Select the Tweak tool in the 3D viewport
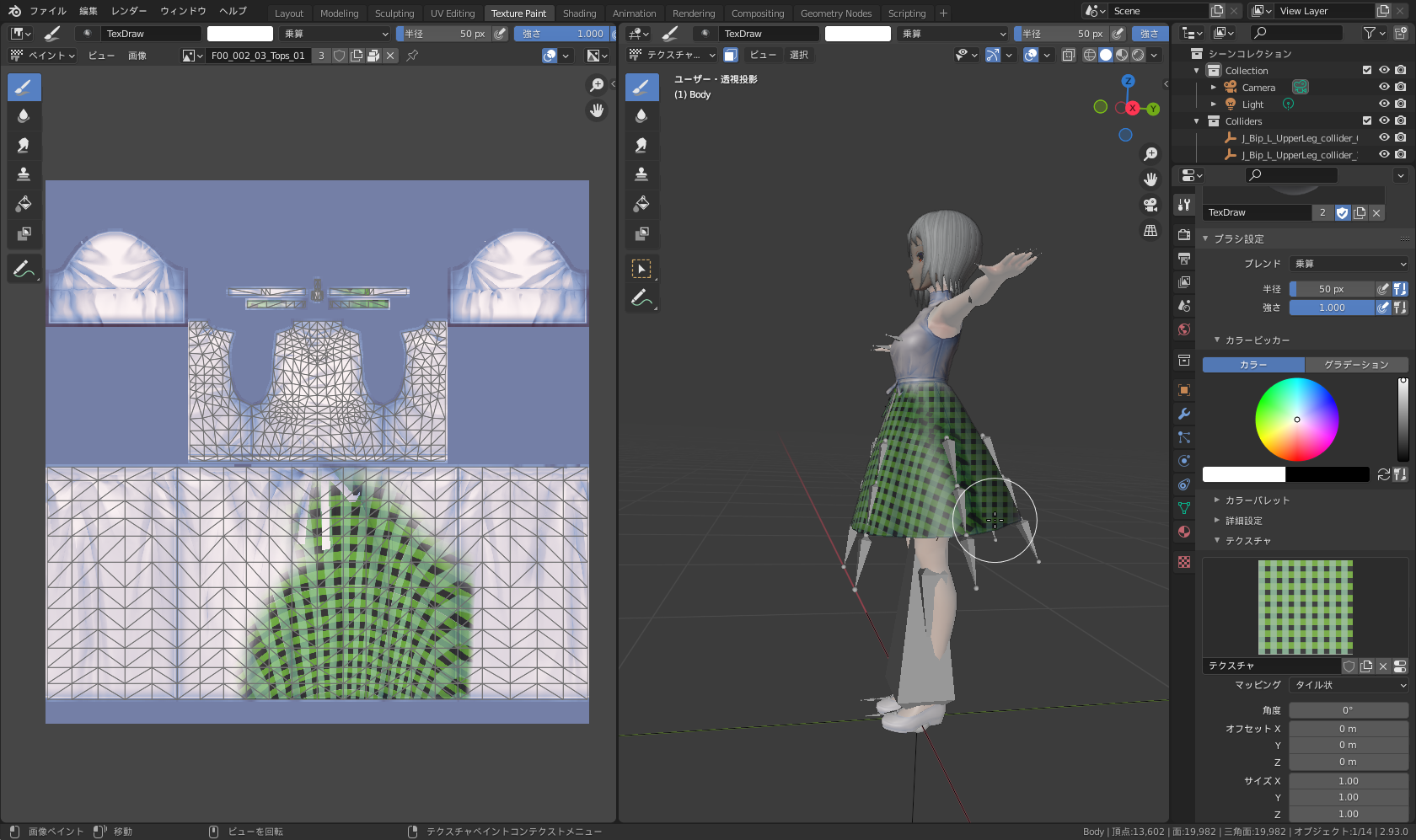 click(x=641, y=268)
